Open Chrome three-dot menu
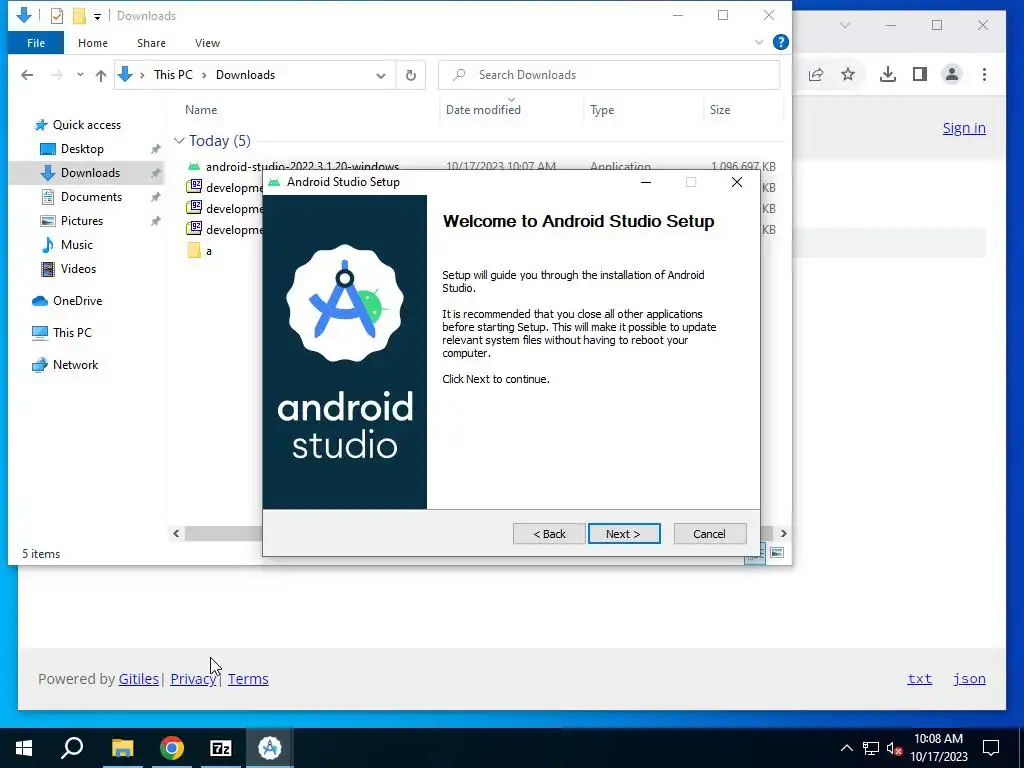 984,74
